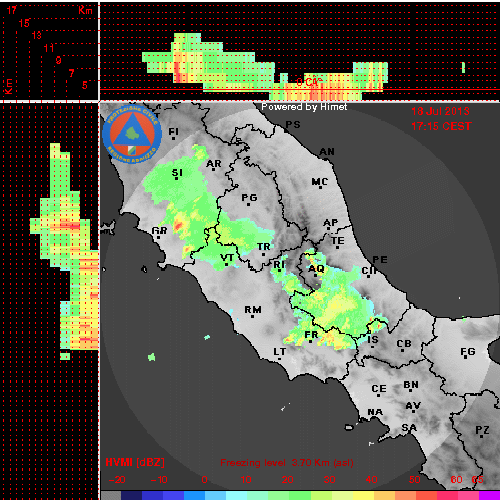Select the PZ city label on map
Screen dimensions: 500x500
tap(482, 430)
